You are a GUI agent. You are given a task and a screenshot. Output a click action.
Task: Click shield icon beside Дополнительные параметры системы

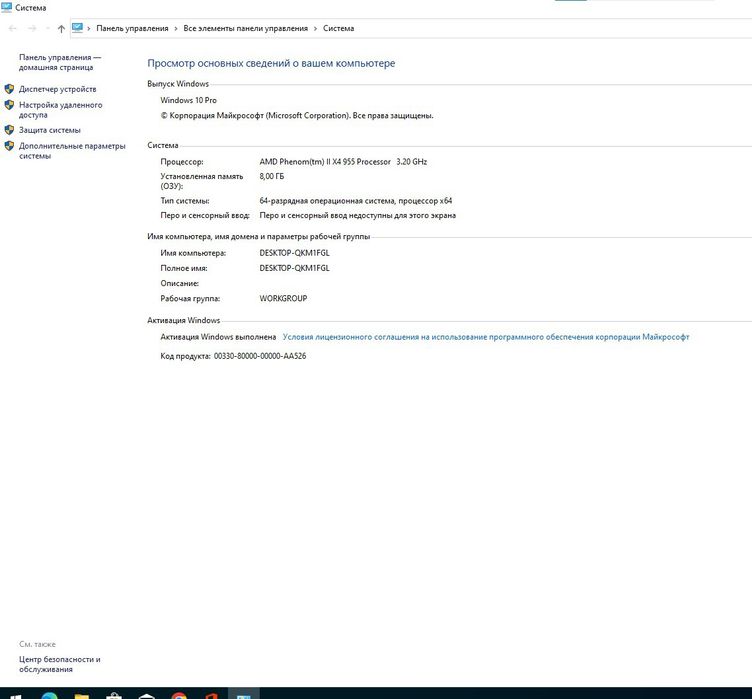[9, 145]
